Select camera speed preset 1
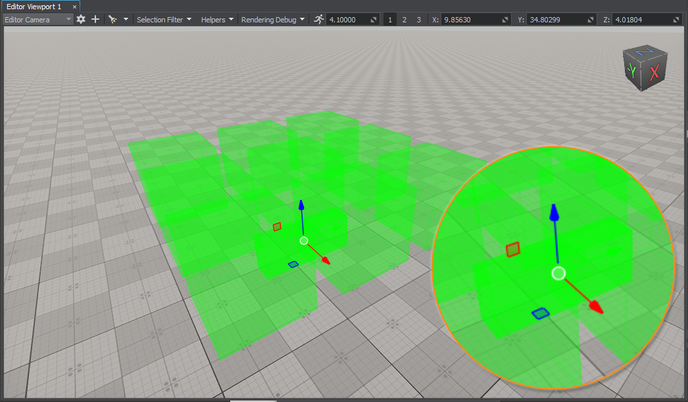Viewport: 688px width, 402px height. (x=392, y=19)
